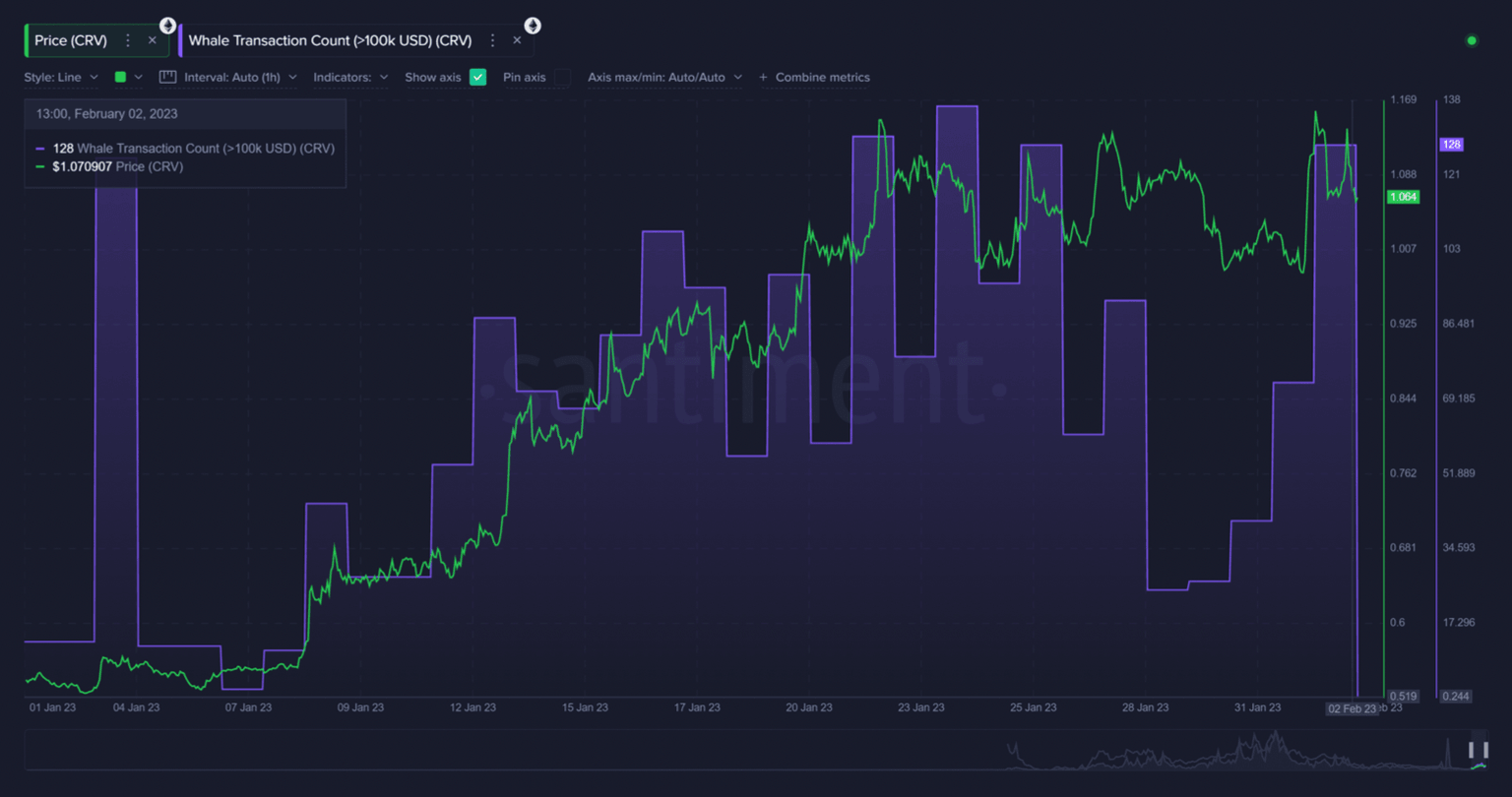Click Ethereum icon on Whale Transaction tab
The image size is (1512, 797).
(x=533, y=26)
